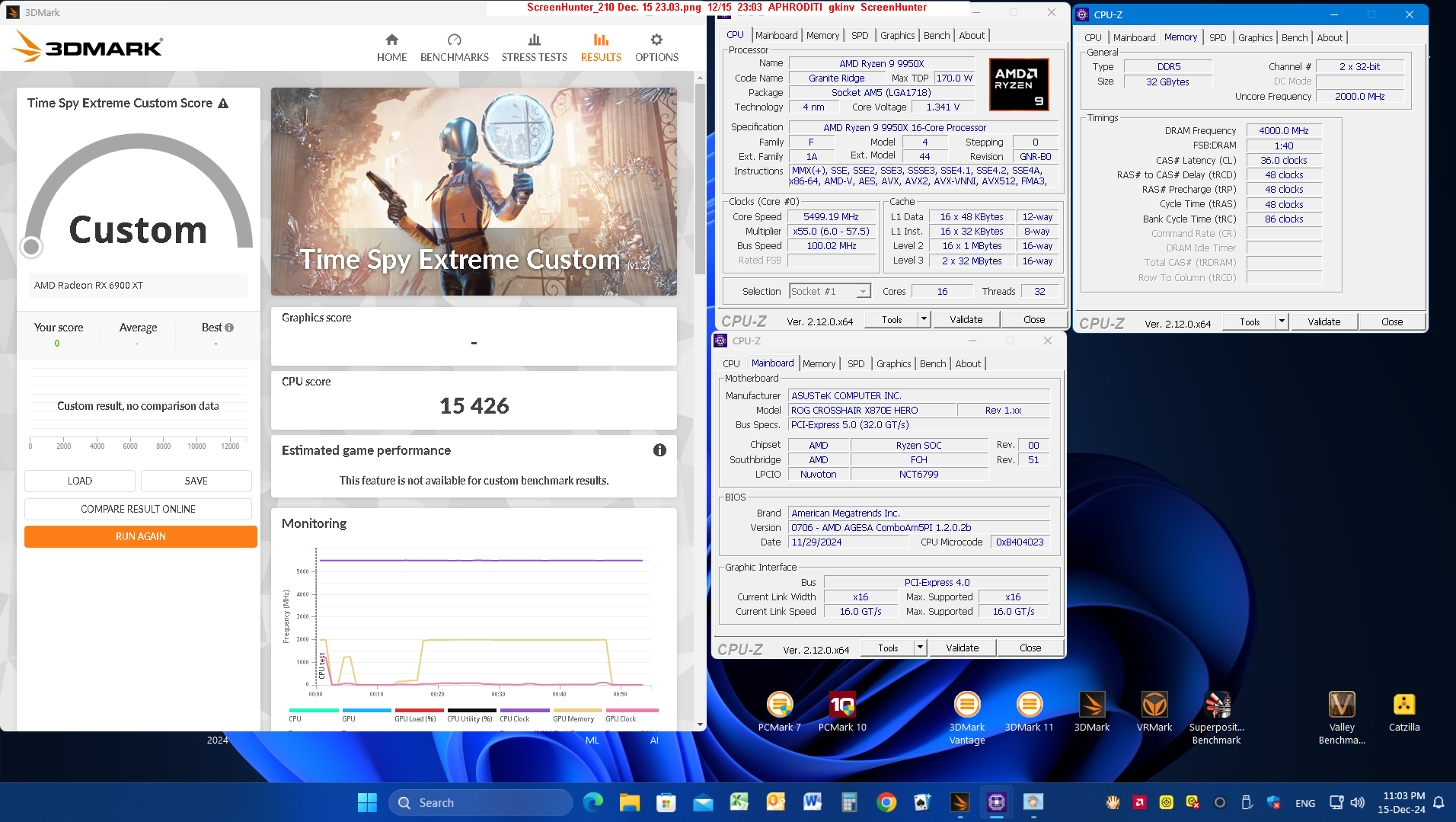
Task: Open VRMark desktop shortcut
Action: 1154,712
